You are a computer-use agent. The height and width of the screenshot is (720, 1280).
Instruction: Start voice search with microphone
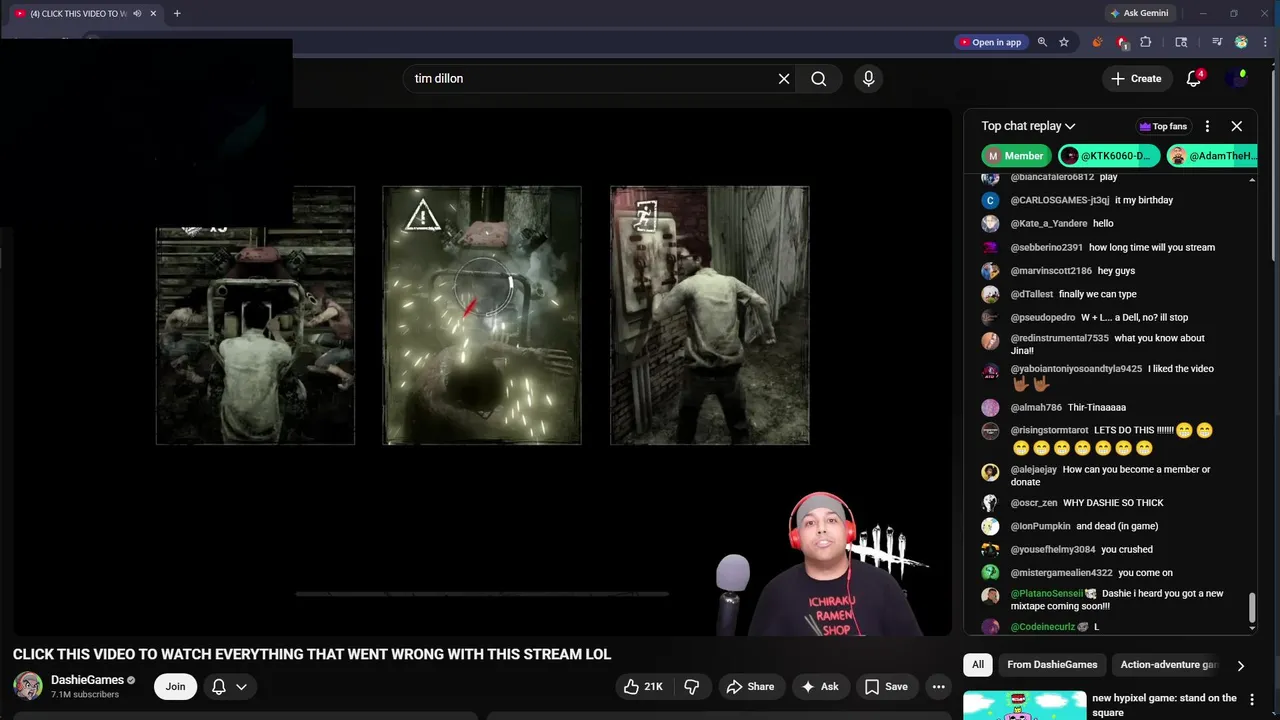click(868, 78)
